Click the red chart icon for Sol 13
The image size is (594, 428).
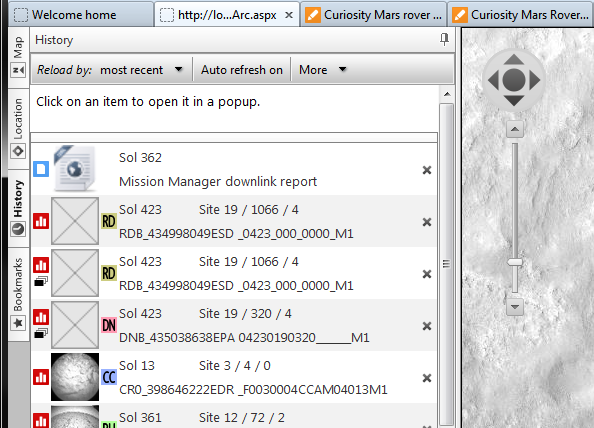41,377
